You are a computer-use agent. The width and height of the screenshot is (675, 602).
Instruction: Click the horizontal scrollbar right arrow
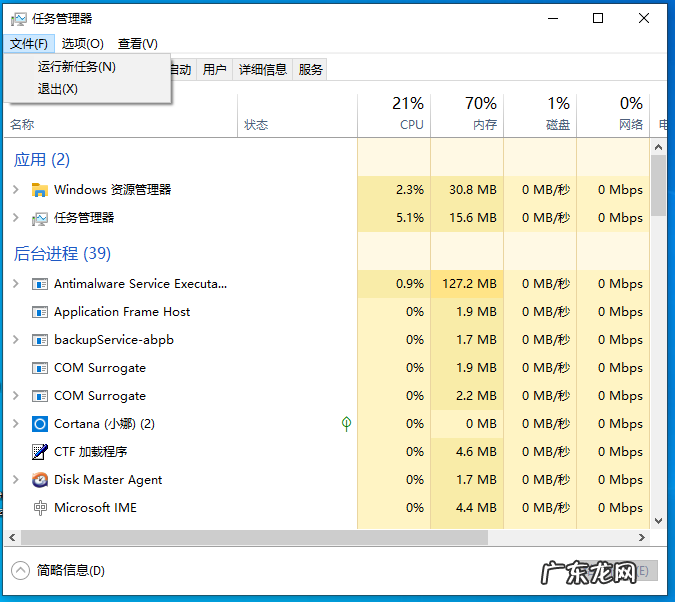pyautogui.click(x=642, y=537)
